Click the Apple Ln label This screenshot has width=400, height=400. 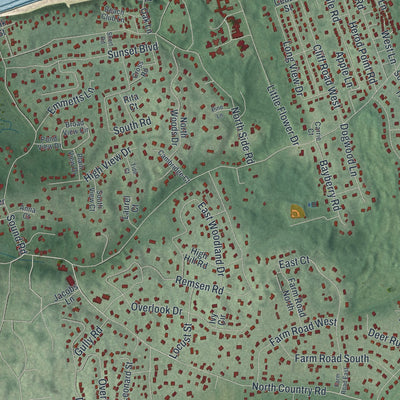point(344,69)
